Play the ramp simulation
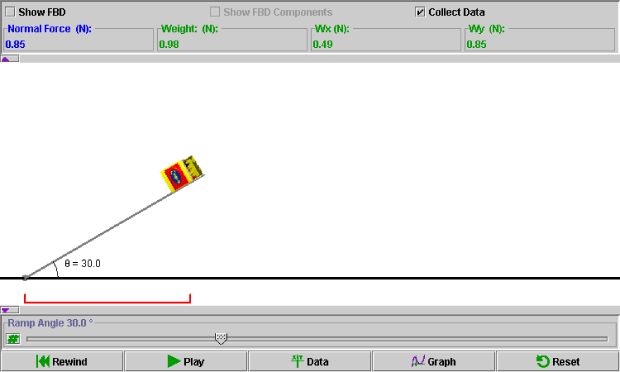Viewport: 620px width, 372px height. 186,361
